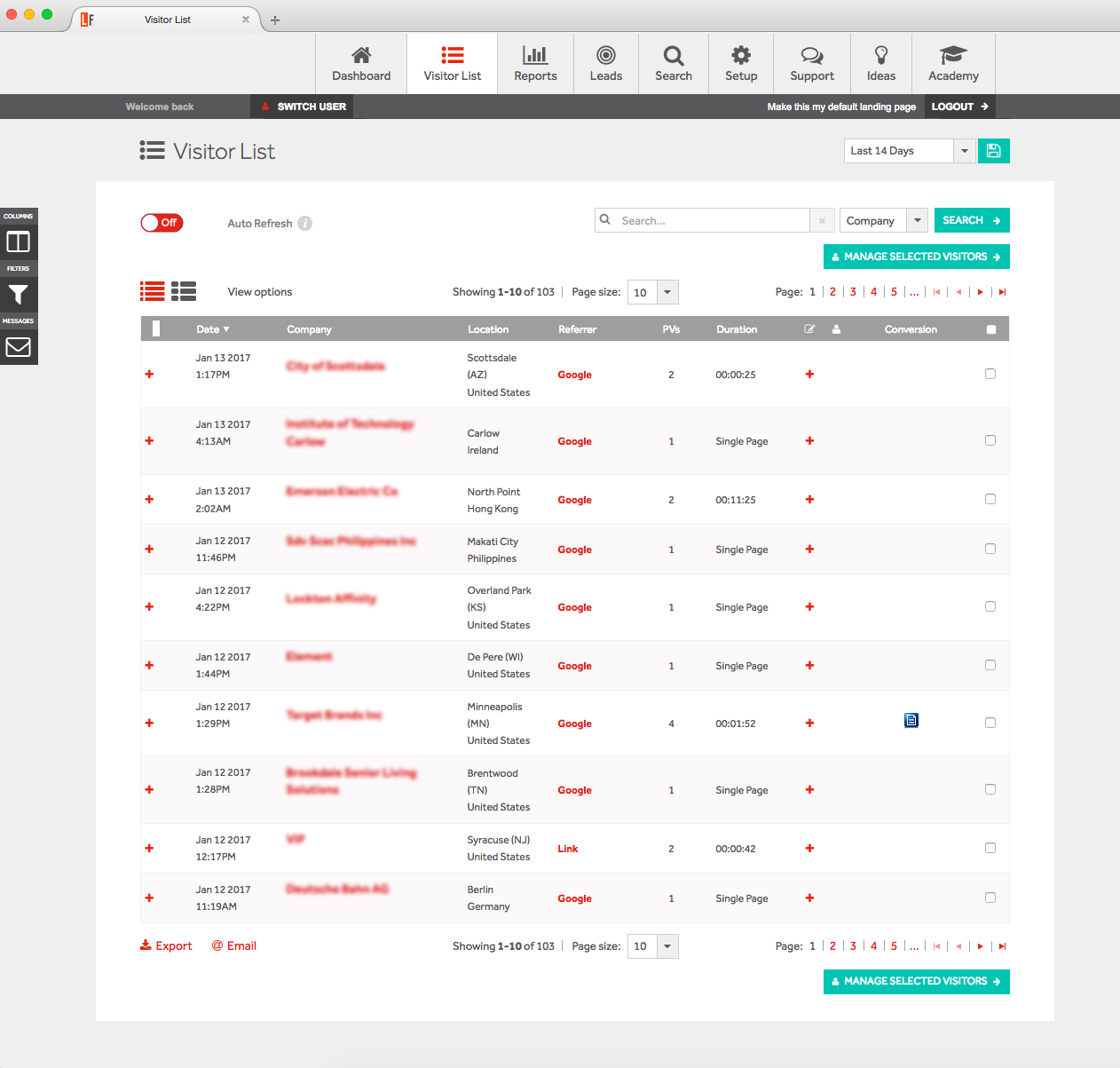
Task: Open the Company search type dropdown
Action: pyautogui.click(x=884, y=220)
